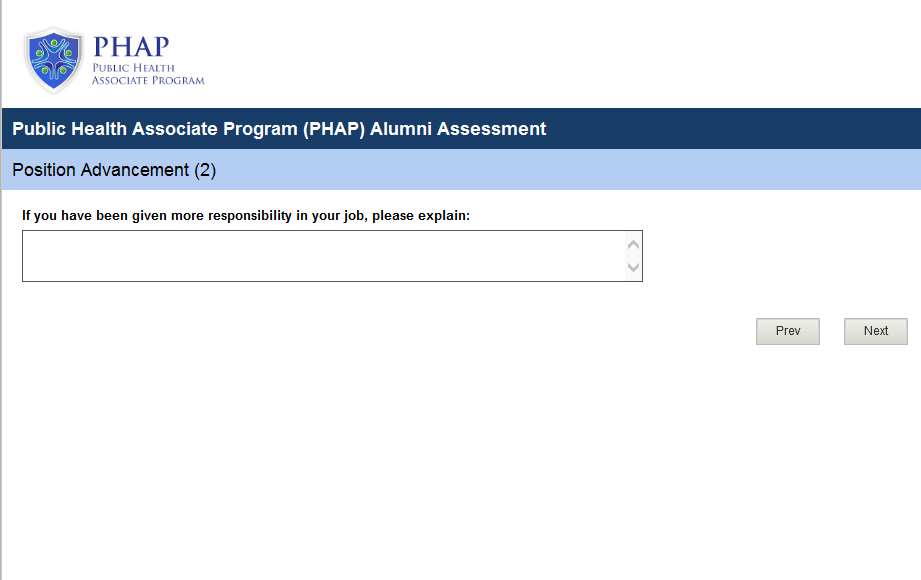This screenshot has width=921, height=580.
Task: Click the text area's vertical scrollbar track
Action: (x=632, y=256)
